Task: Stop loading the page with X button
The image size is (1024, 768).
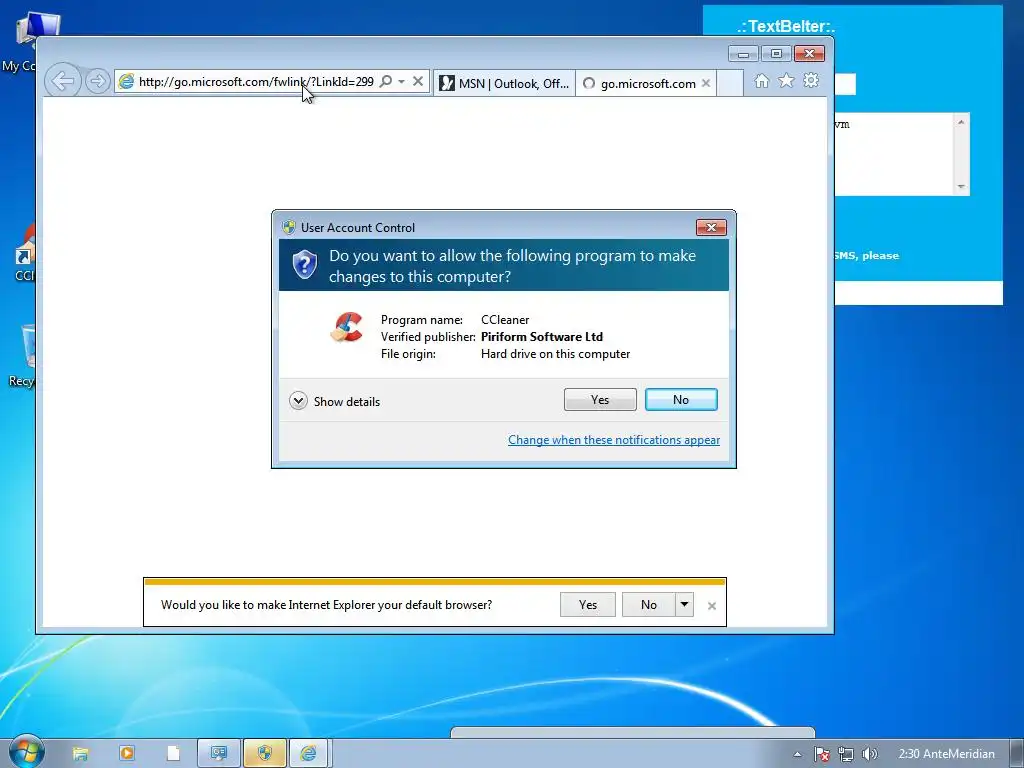Action: 418,82
